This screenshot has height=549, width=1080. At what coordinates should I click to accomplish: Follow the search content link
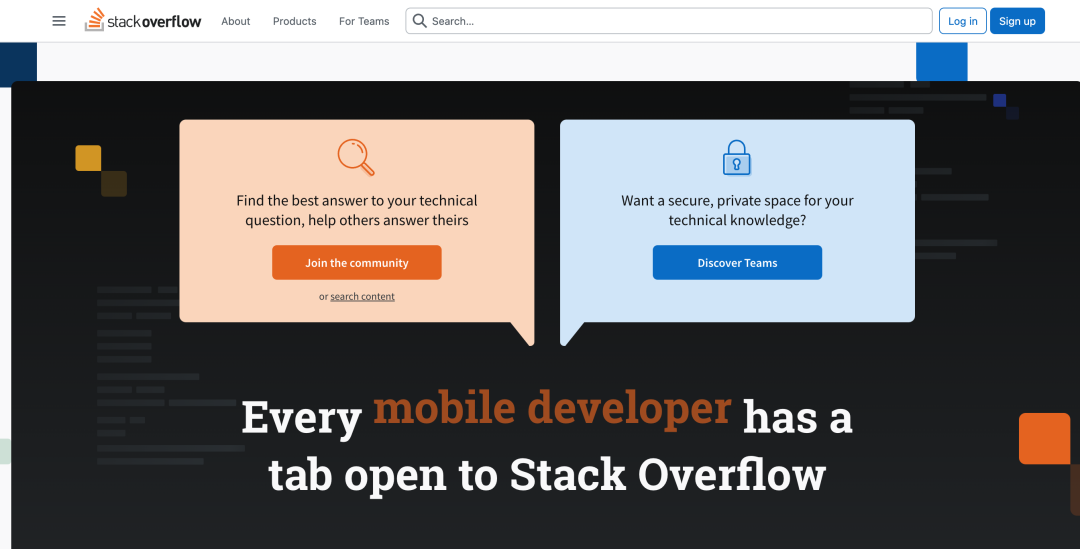(362, 296)
